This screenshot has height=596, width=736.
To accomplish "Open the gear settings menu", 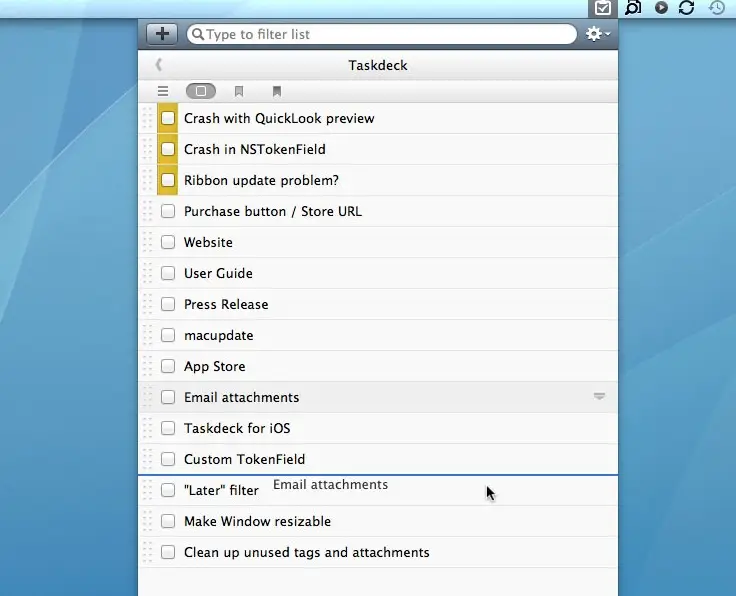I will tap(598, 34).
